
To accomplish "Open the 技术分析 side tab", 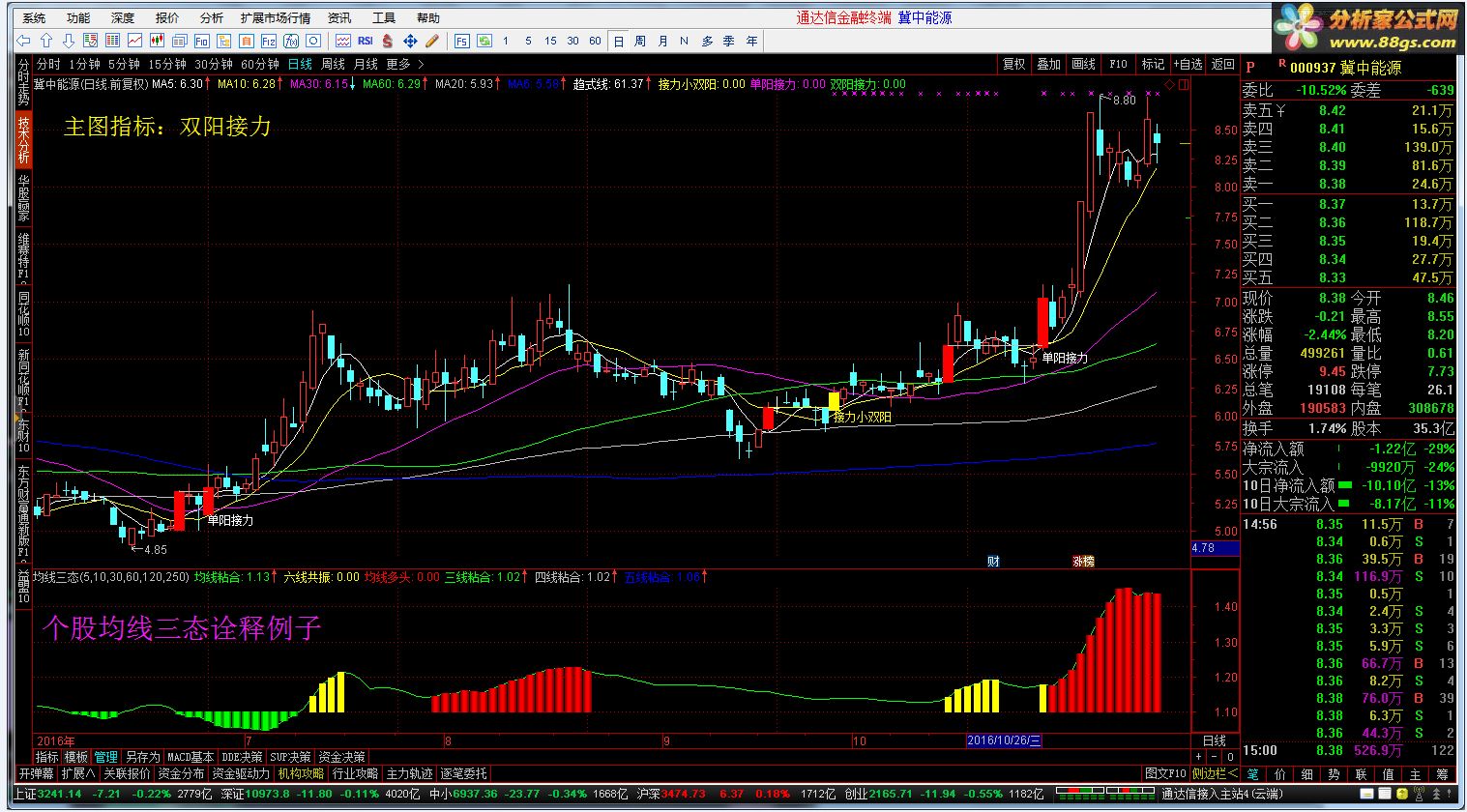I will pos(23,140).
